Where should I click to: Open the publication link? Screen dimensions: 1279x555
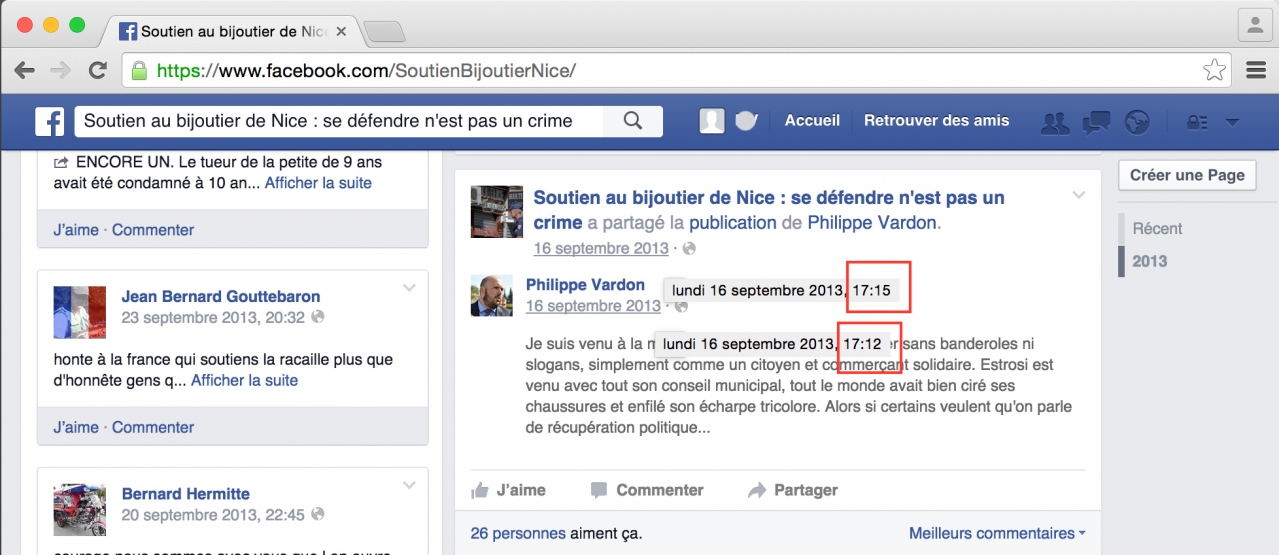click(x=733, y=222)
